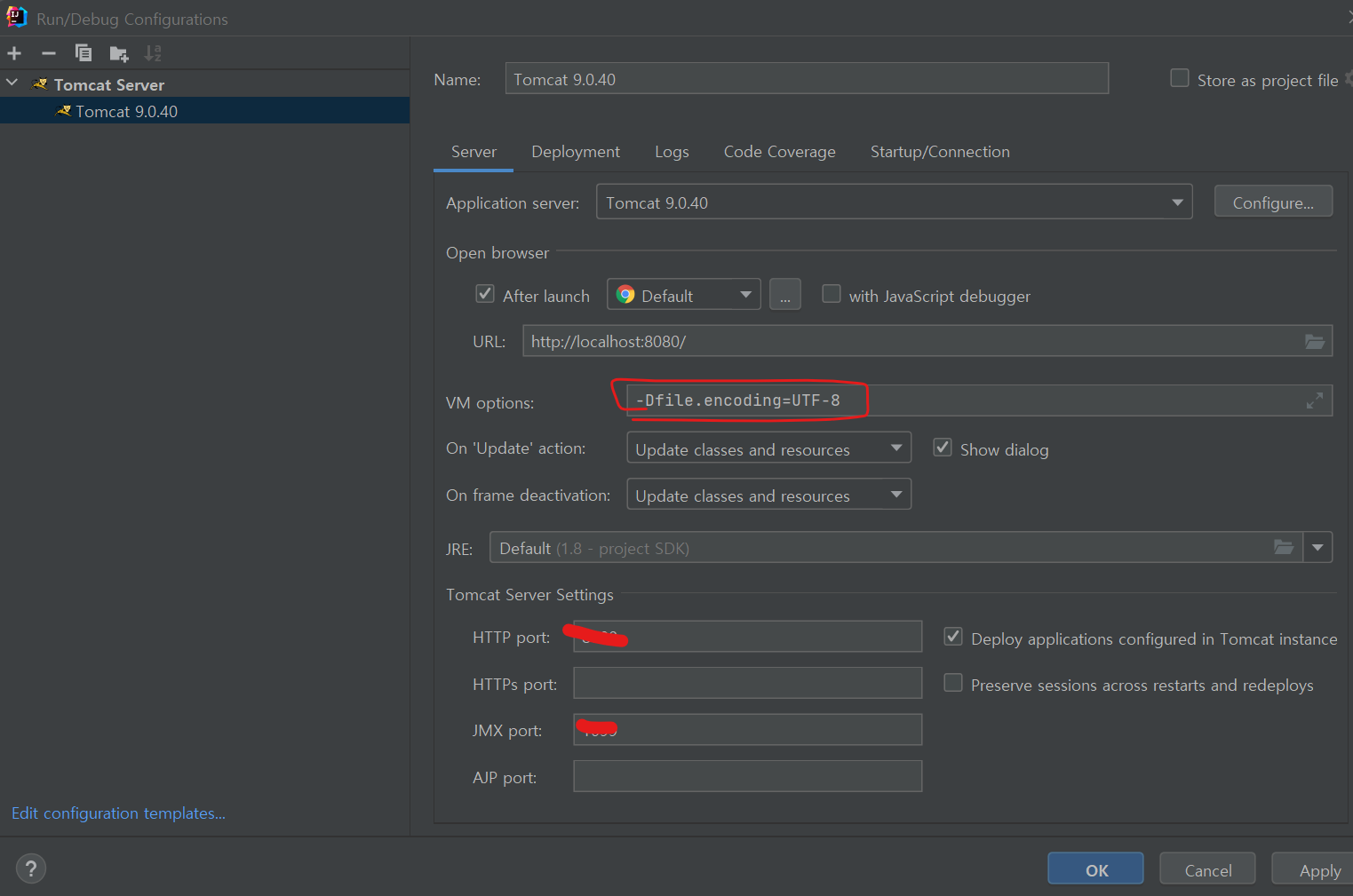Click the IntelliJ logo in title bar
The width and height of the screenshot is (1353, 896).
(x=17, y=17)
